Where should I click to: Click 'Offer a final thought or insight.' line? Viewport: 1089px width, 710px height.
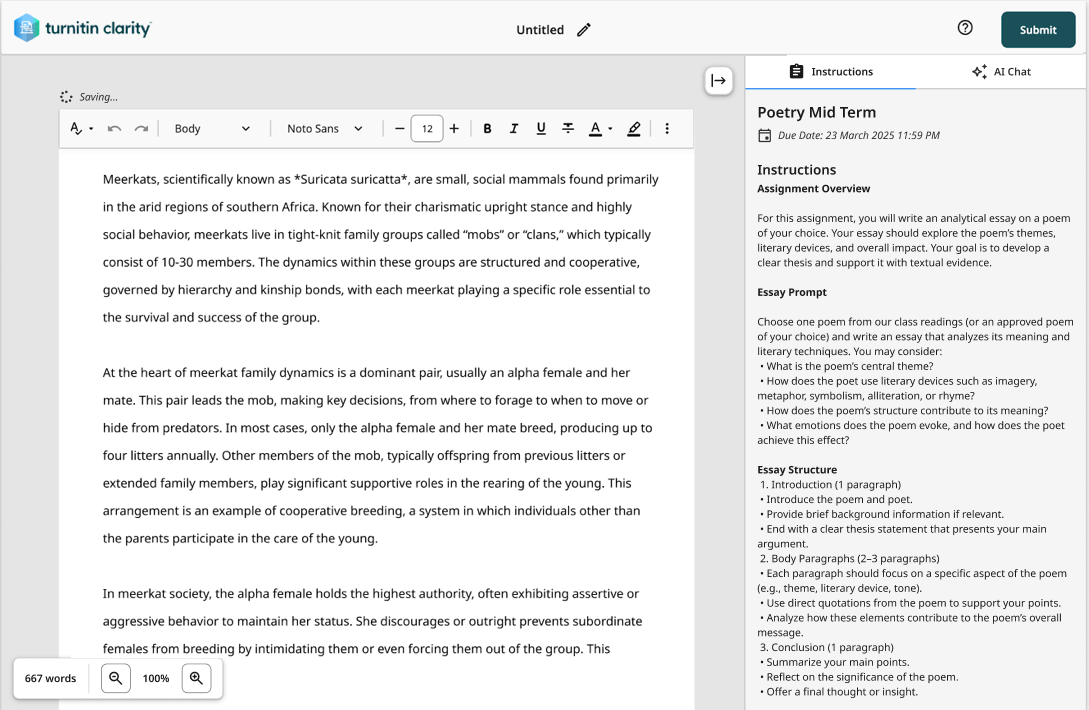point(838,692)
